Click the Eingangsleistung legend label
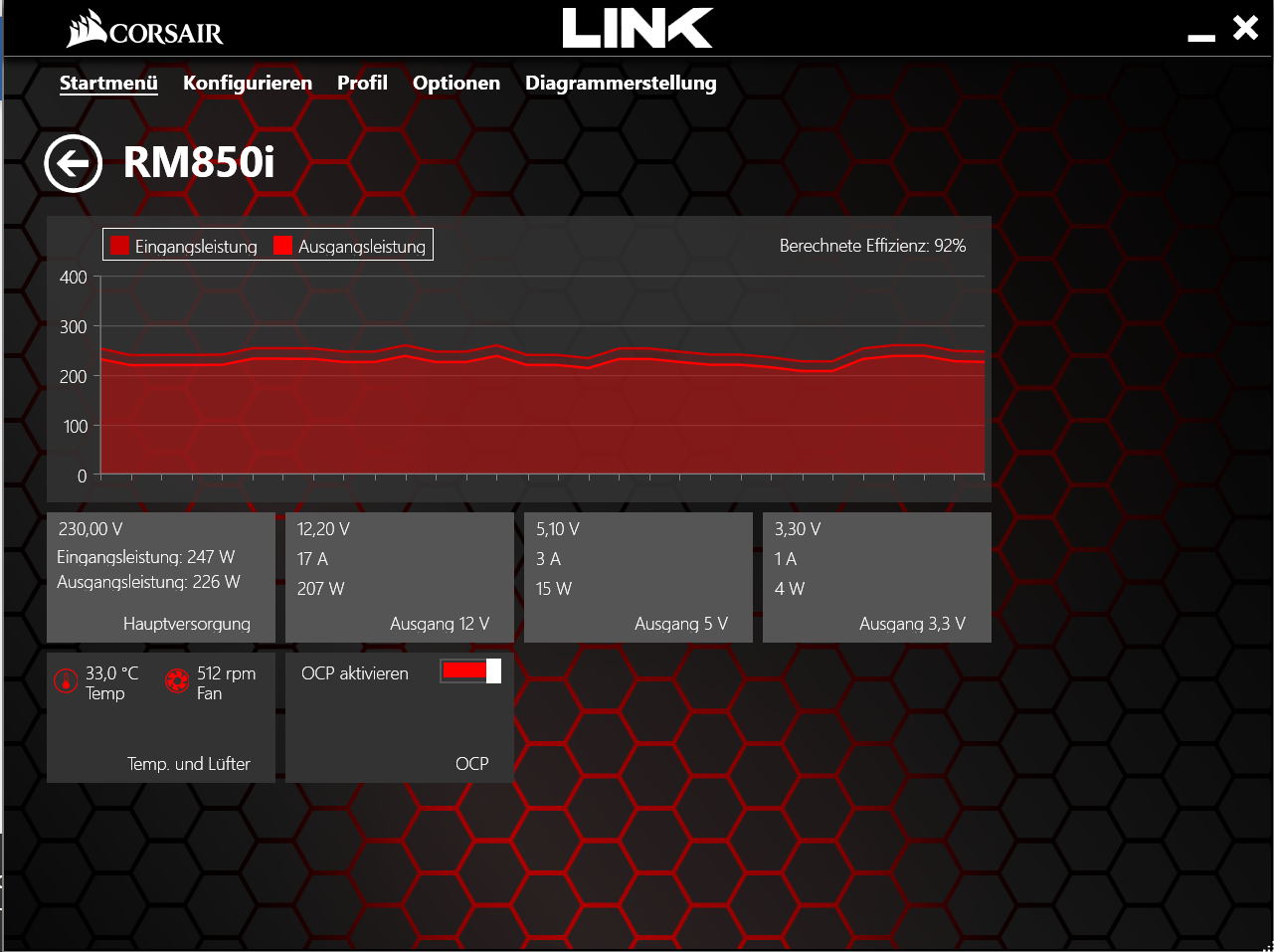Viewport: 1274px width, 952px height. [196, 247]
